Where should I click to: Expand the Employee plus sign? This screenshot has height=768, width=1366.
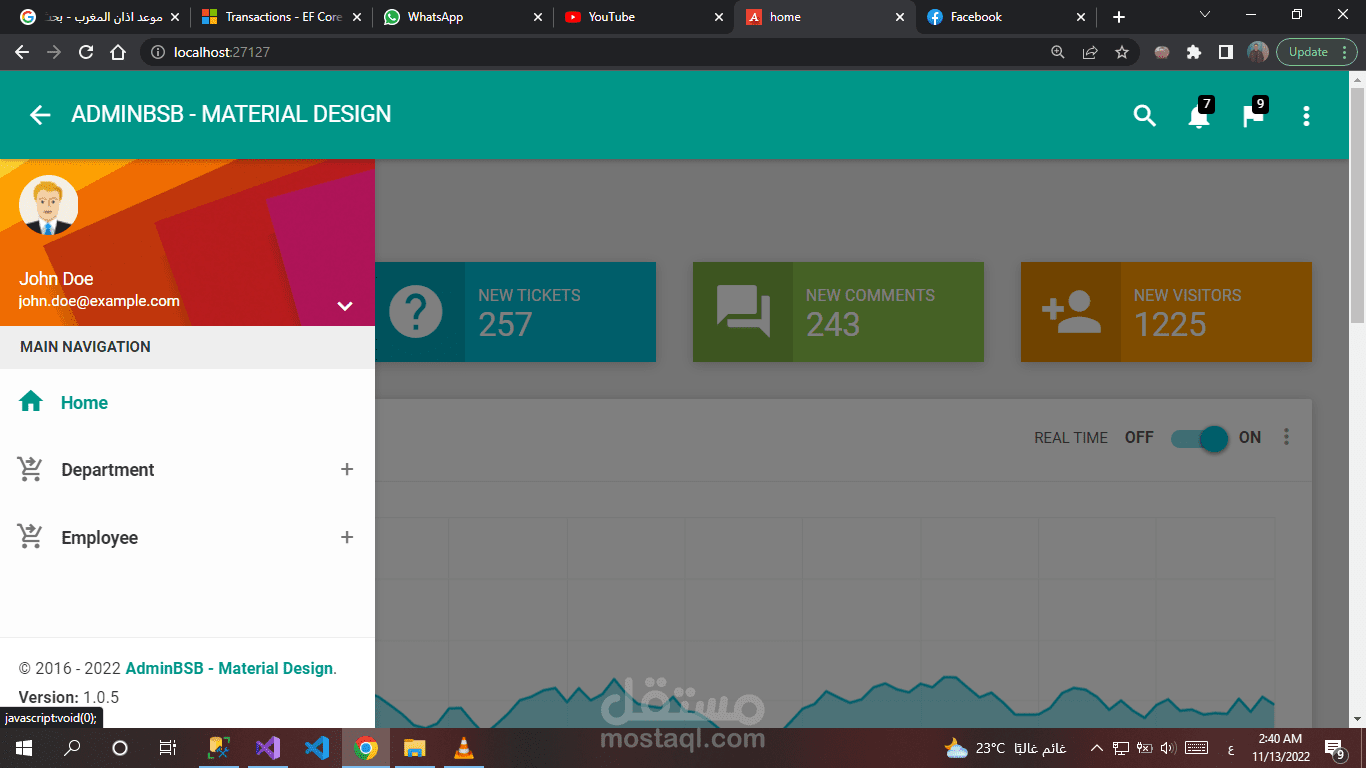click(x=347, y=537)
